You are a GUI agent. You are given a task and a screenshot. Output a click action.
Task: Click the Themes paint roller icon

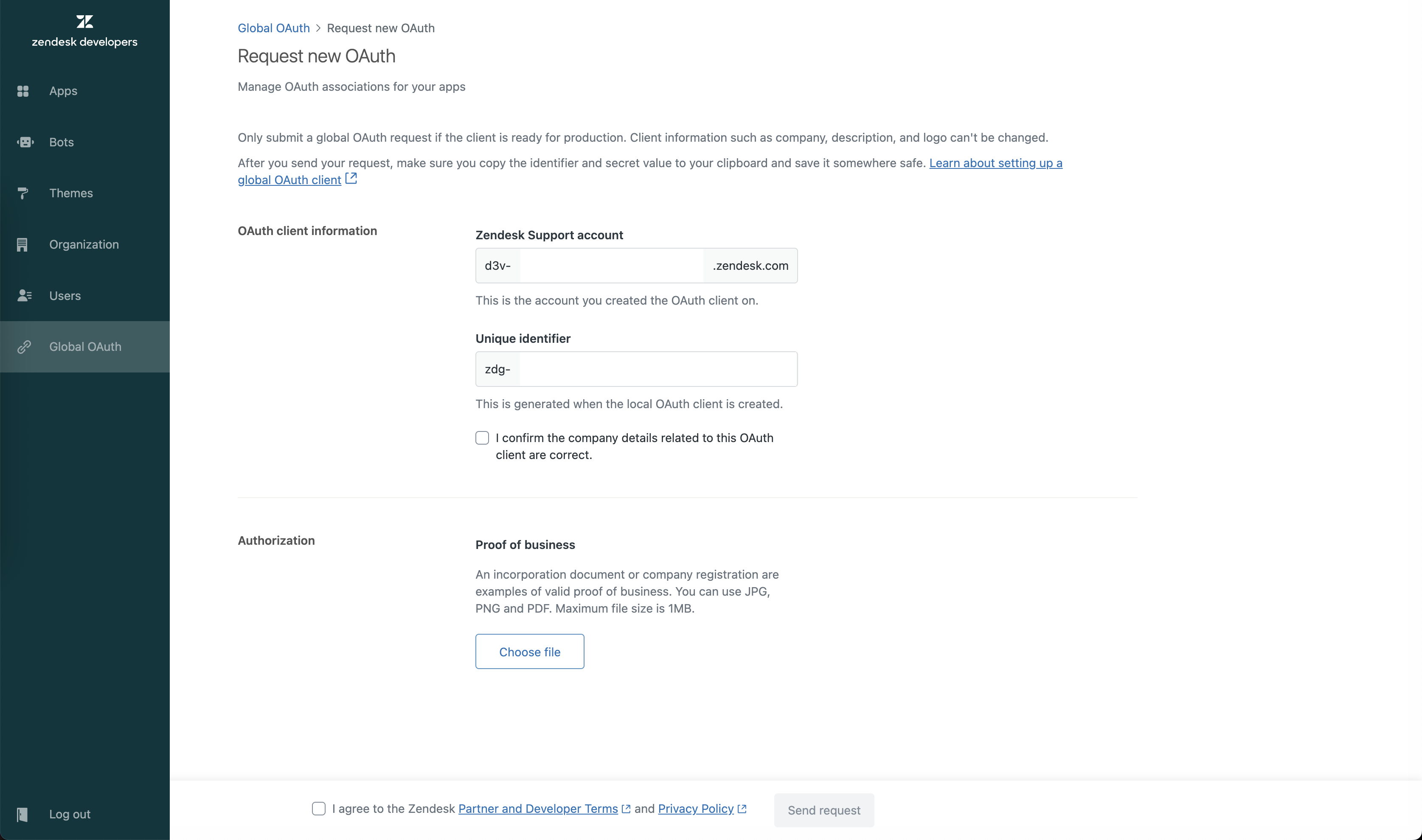pos(22,193)
